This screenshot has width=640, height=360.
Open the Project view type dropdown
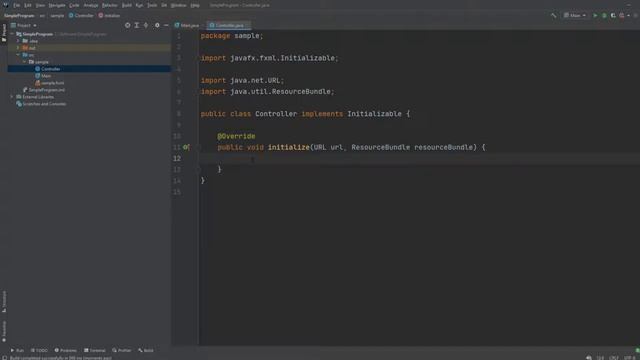point(24,25)
